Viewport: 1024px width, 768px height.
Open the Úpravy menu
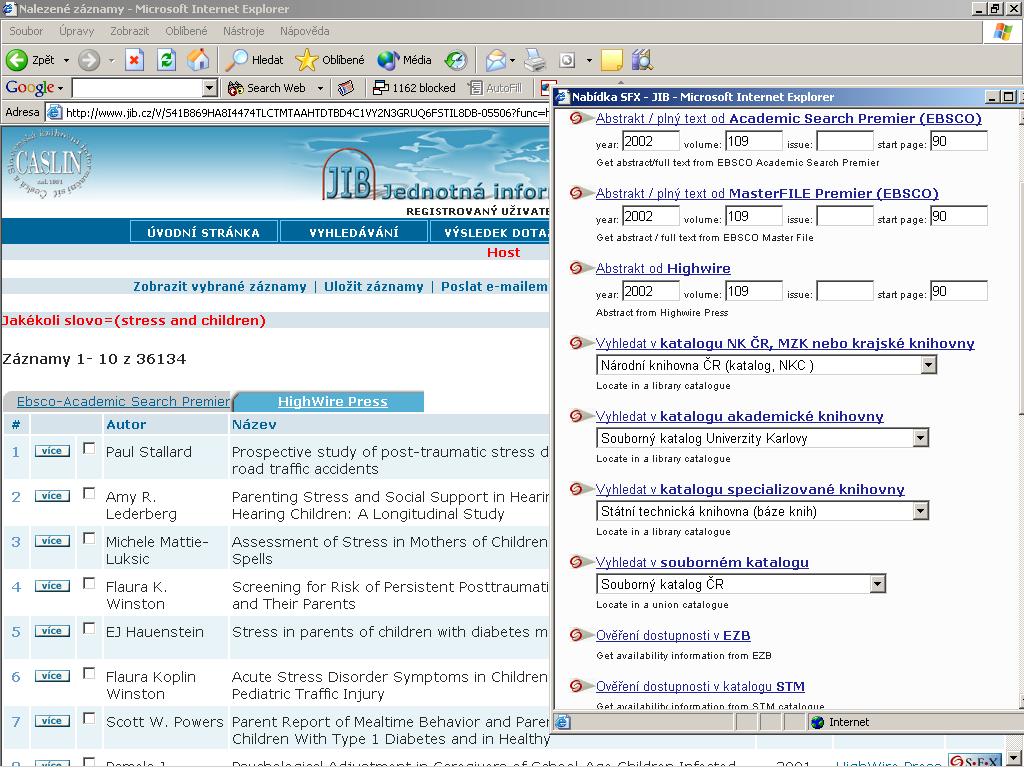tap(76, 31)
